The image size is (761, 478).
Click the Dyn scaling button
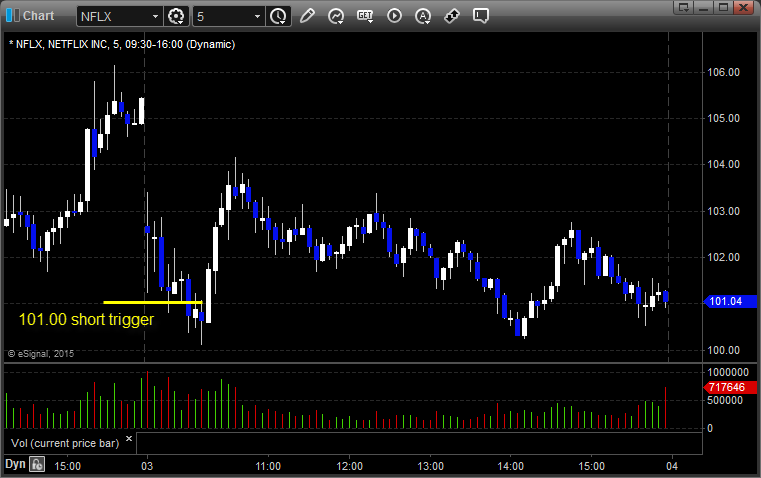[x=15, y=464]
